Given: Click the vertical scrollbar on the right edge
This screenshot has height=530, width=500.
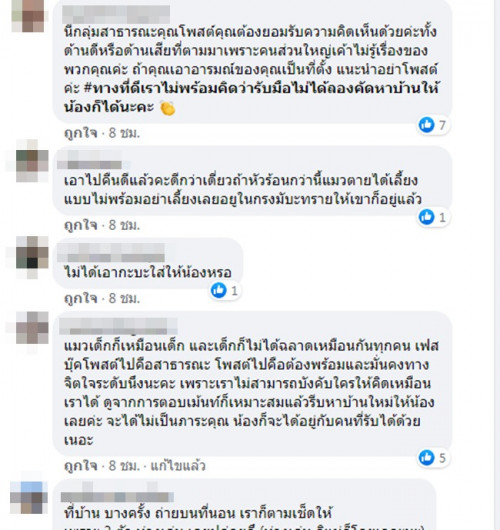Looking at the screenshot, I should pyautogui.click(x=496, y=265).
